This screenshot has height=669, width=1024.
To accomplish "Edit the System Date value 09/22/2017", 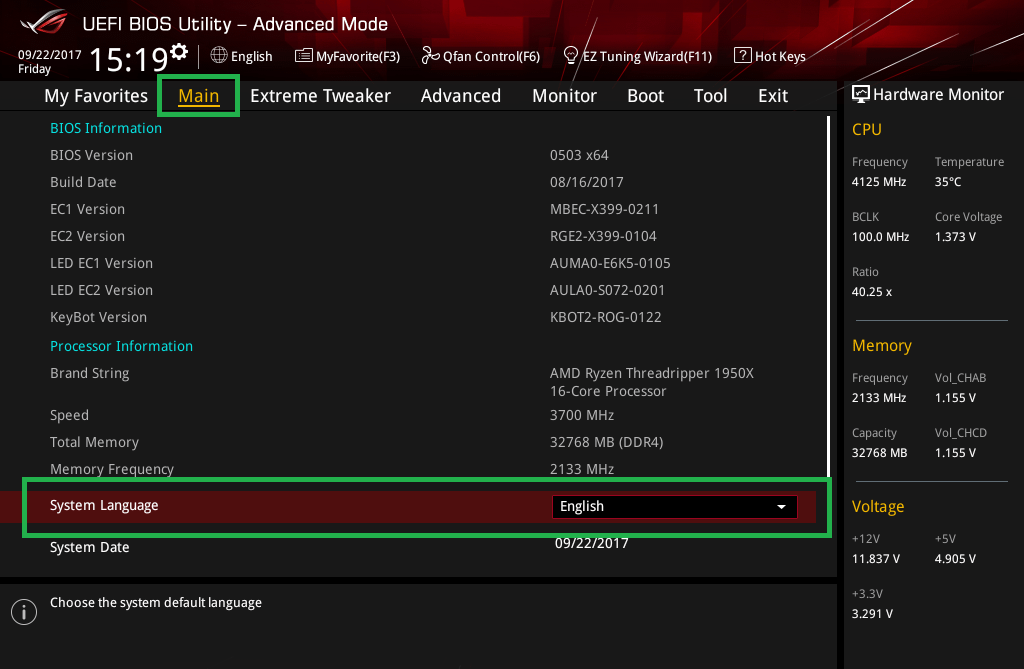I will [x=592, y=544].
